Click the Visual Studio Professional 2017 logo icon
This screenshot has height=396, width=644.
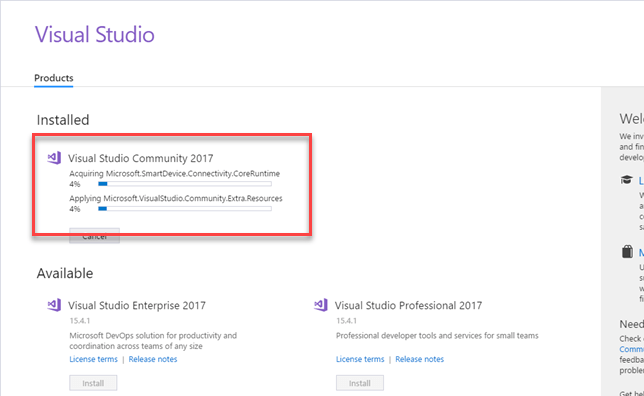(x=321, y=305)
